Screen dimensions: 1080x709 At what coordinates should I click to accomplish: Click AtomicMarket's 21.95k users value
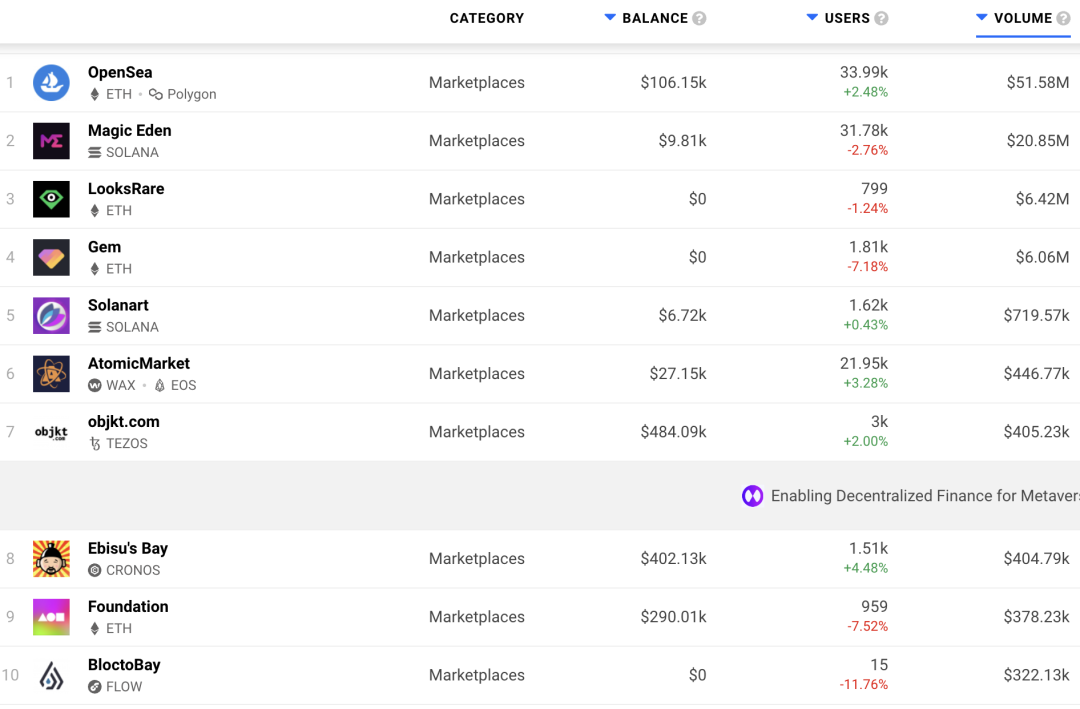coord(864,363)
